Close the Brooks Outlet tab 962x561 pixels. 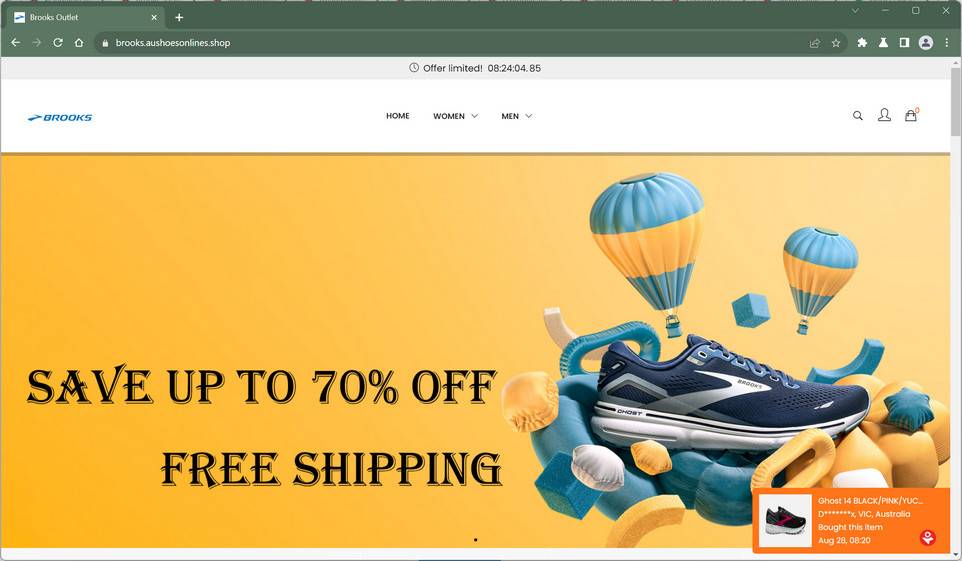pyautogui.click(x=154, y=17)
